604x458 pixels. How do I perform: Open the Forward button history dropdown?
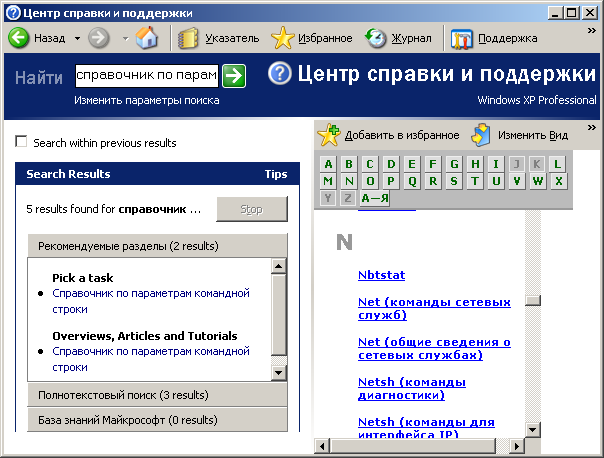[126, 38]
